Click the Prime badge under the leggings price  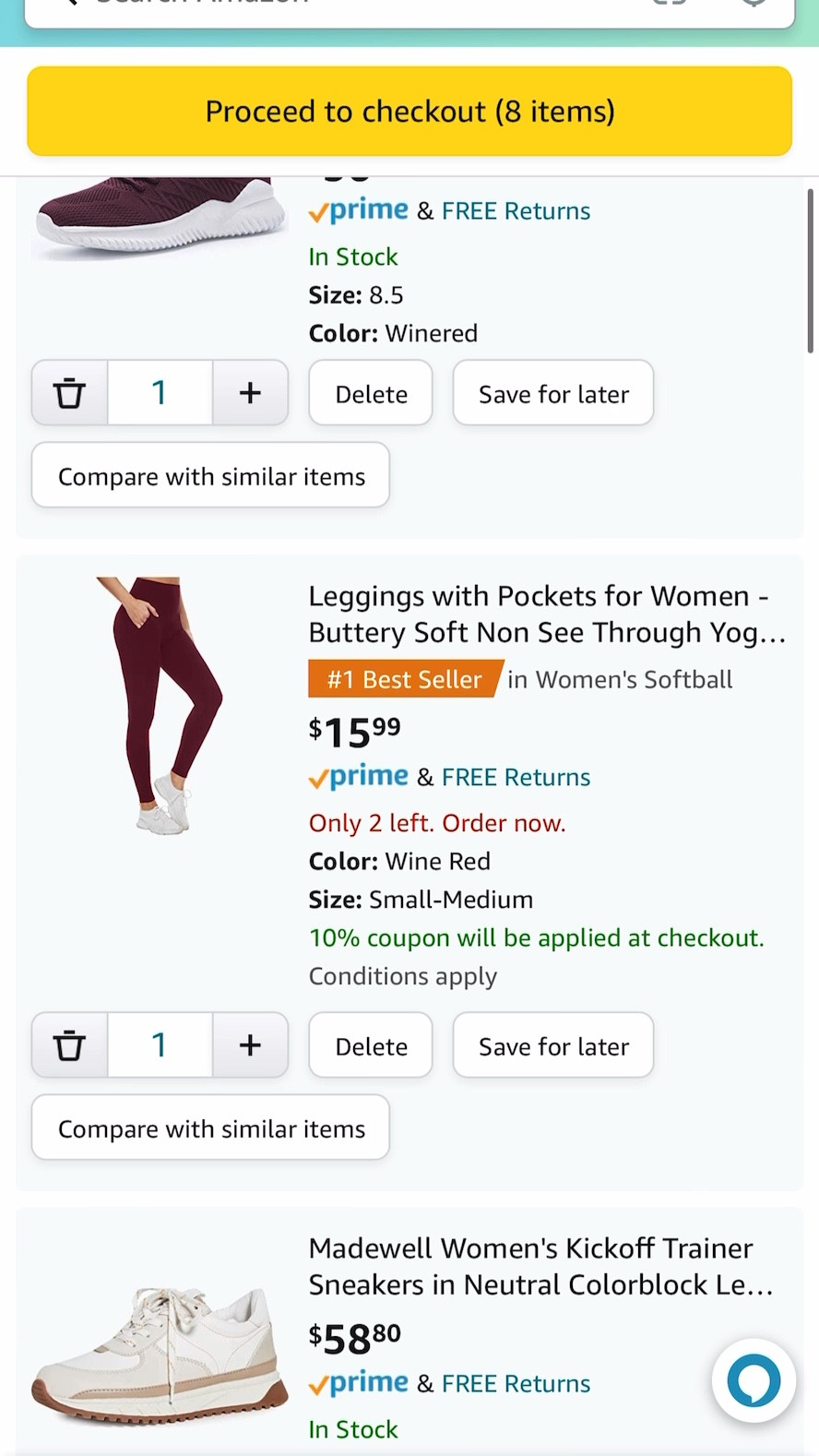[358, 777]
